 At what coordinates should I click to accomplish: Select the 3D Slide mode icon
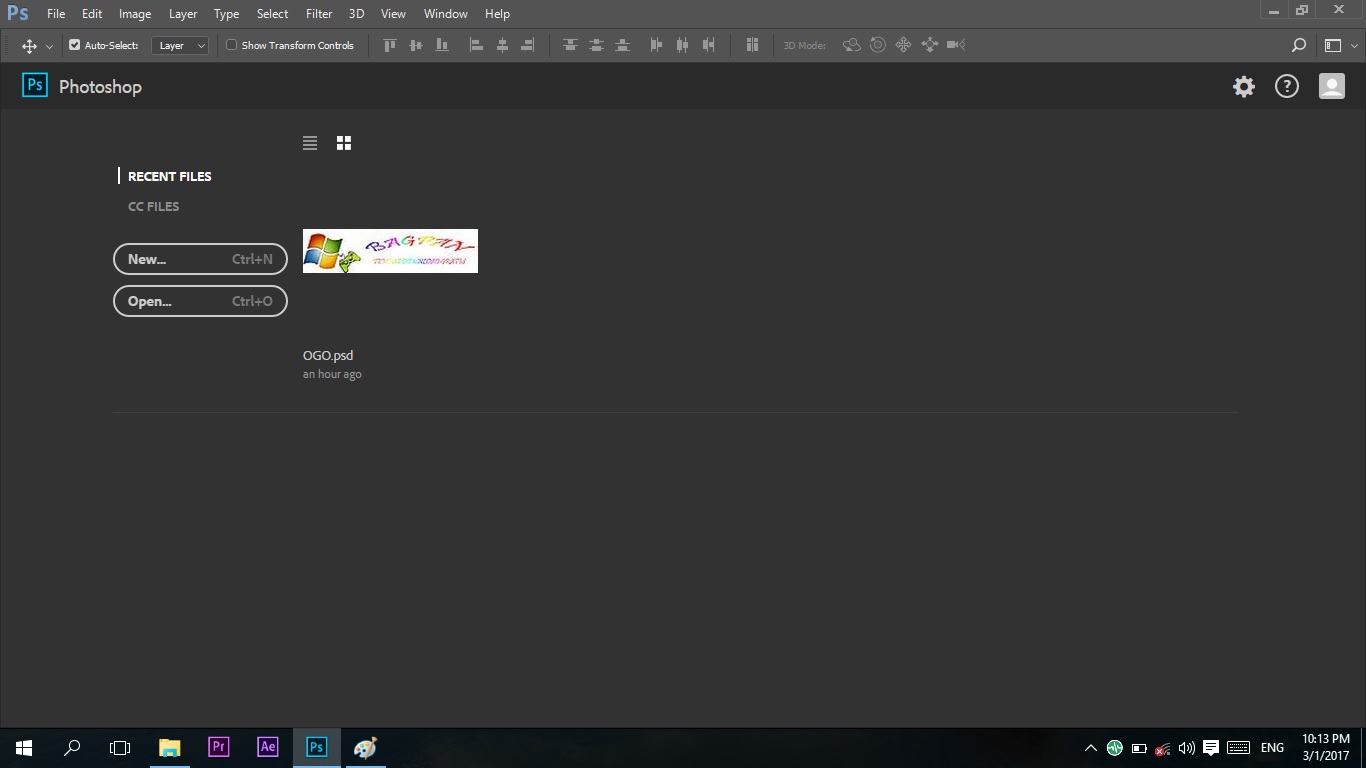pyautogui.click(x=929, y=45)
